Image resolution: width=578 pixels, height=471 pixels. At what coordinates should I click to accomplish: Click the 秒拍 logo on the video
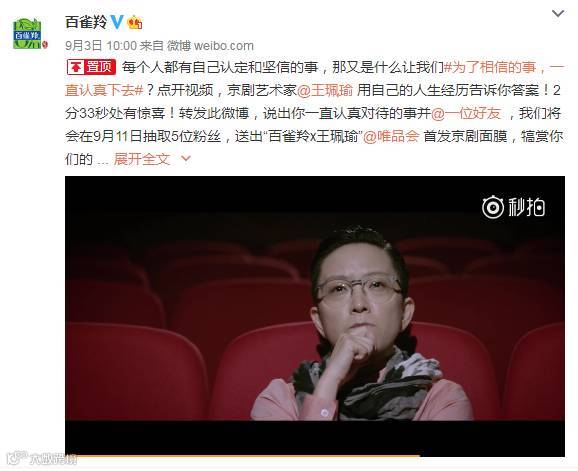(513, 207)
